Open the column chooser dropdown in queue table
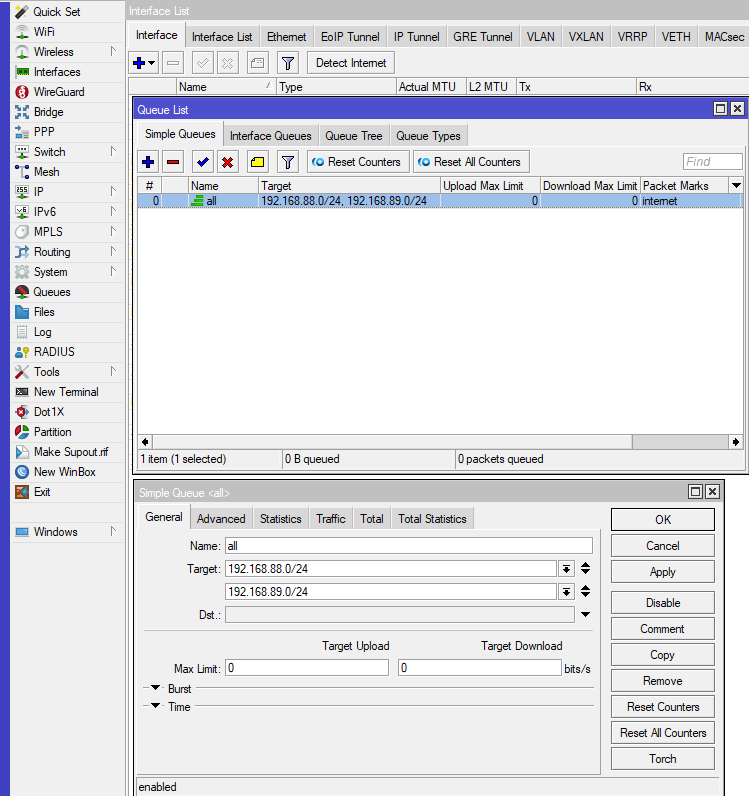The width and height of the screenshot is (749, 796). [x=736, y=186]
